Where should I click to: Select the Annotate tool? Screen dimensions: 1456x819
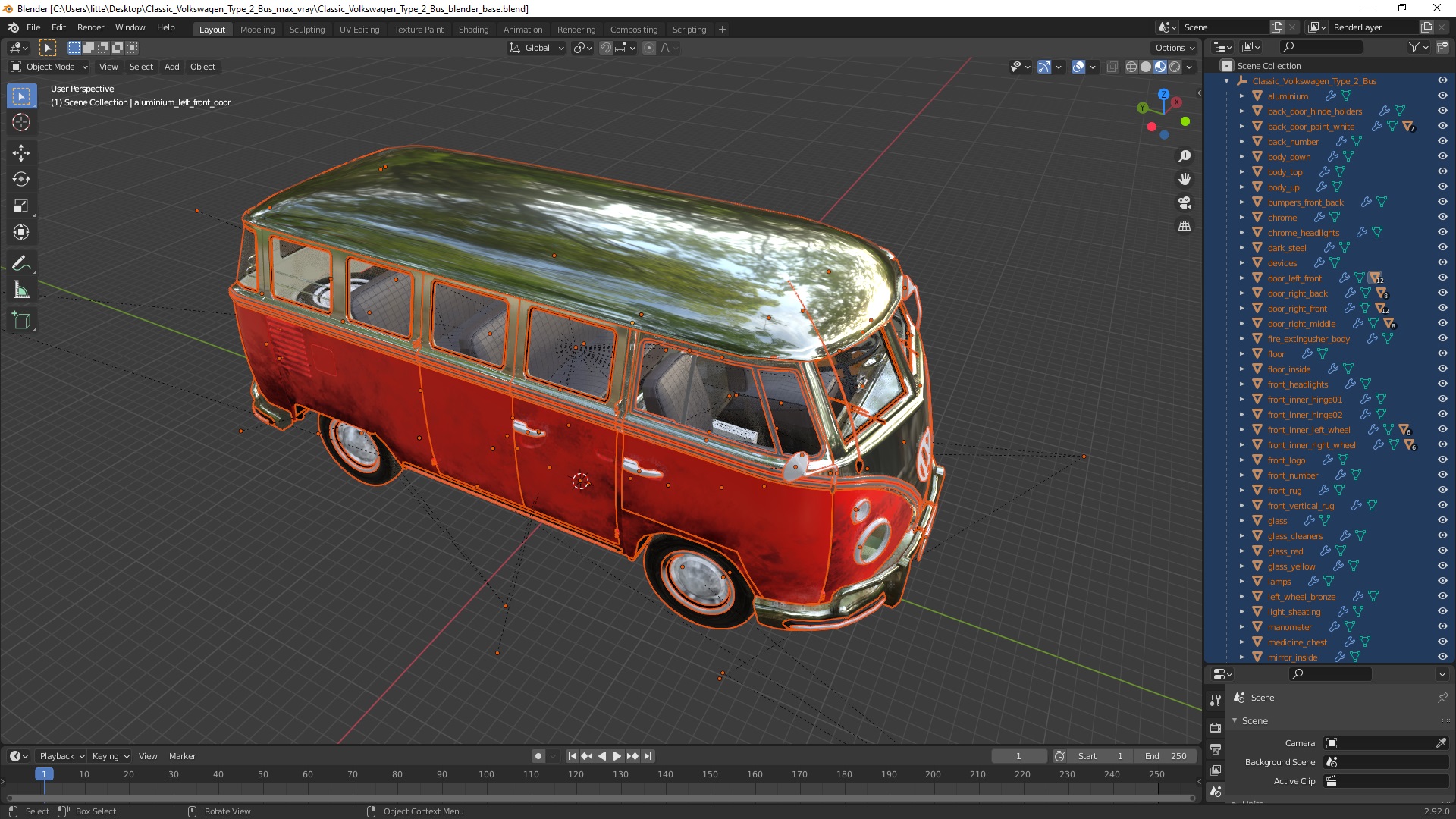(x=21, y=263)
